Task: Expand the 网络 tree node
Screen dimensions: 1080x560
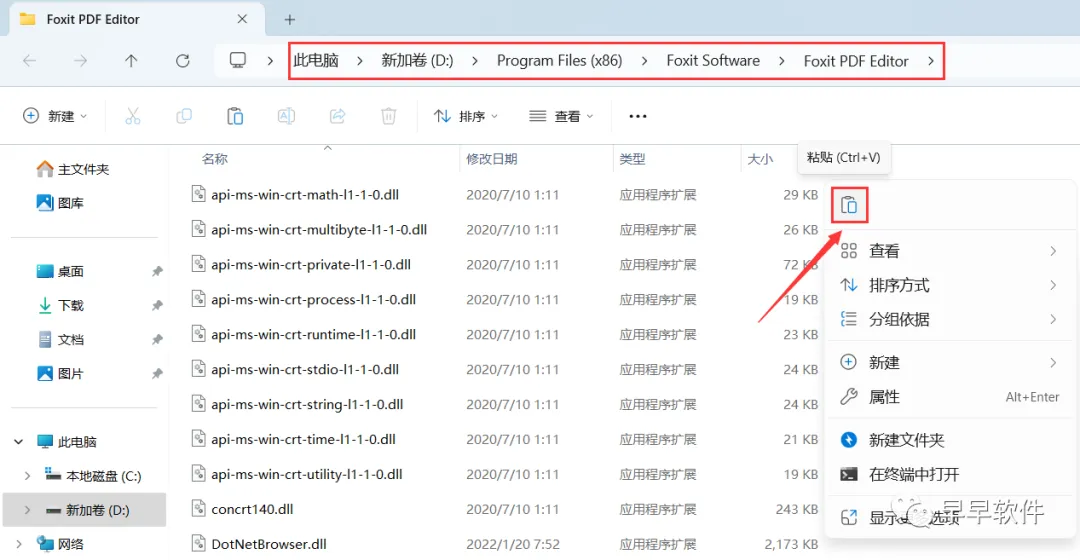Action: (19, 544)
